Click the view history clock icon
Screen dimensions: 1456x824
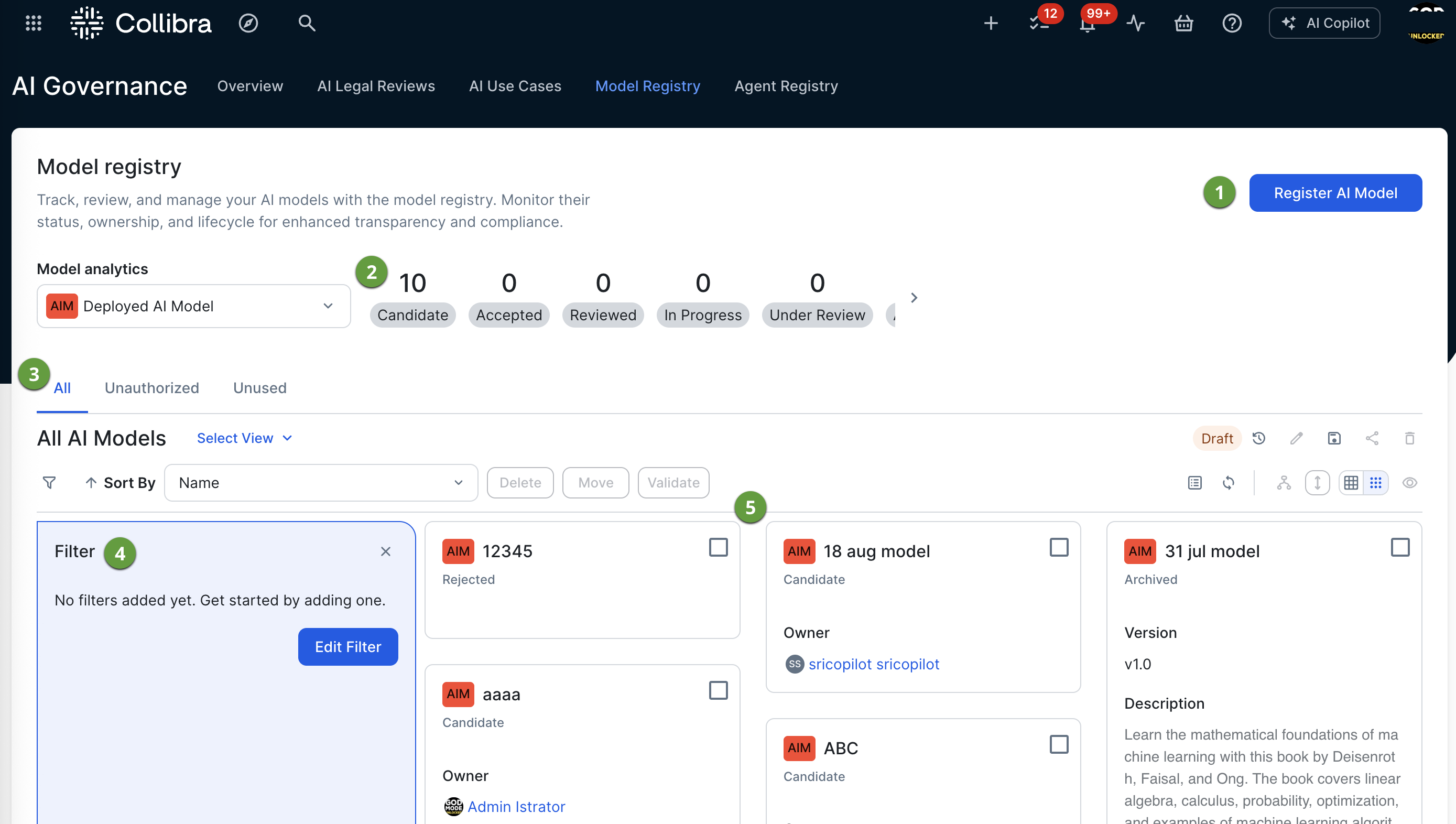tap(1258, 439)
